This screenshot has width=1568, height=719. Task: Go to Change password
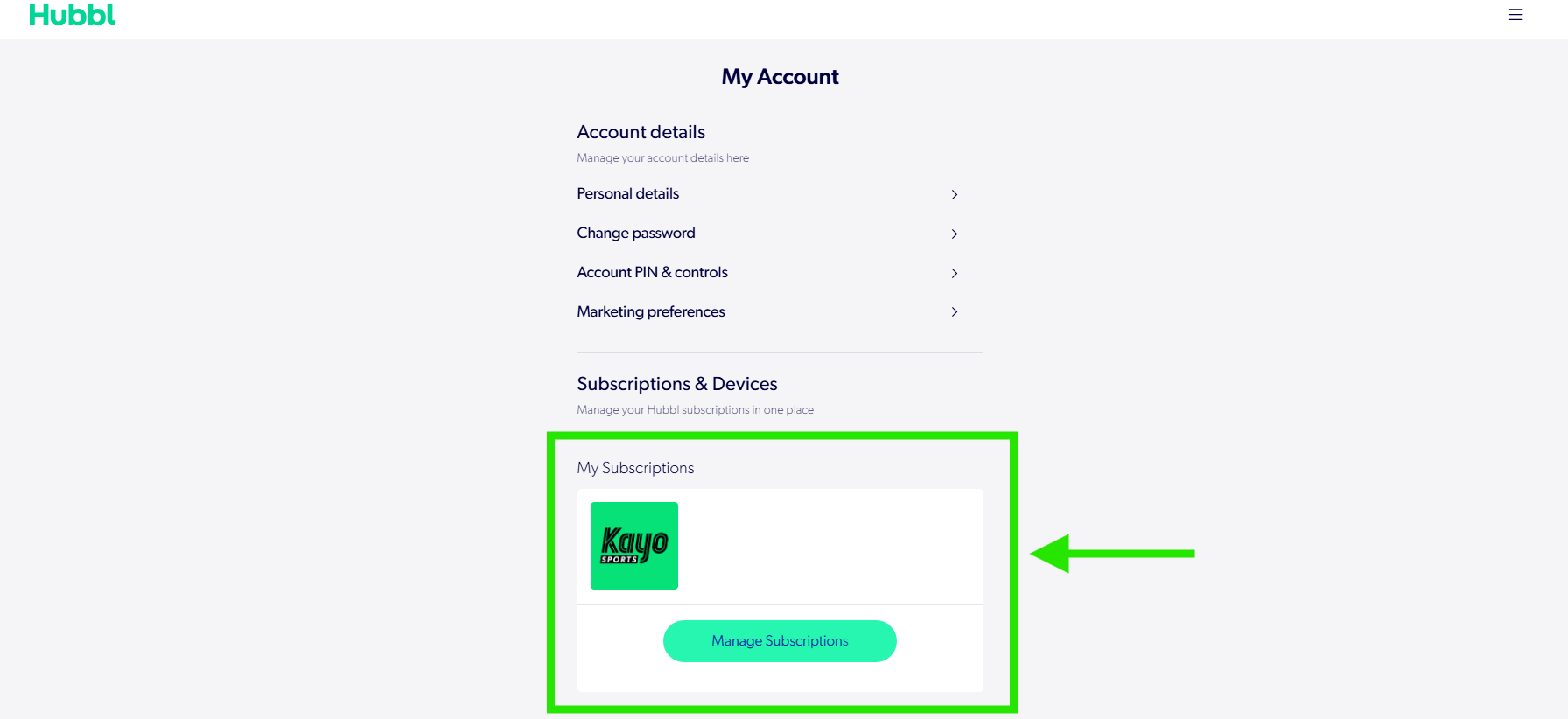click(635, 234)
